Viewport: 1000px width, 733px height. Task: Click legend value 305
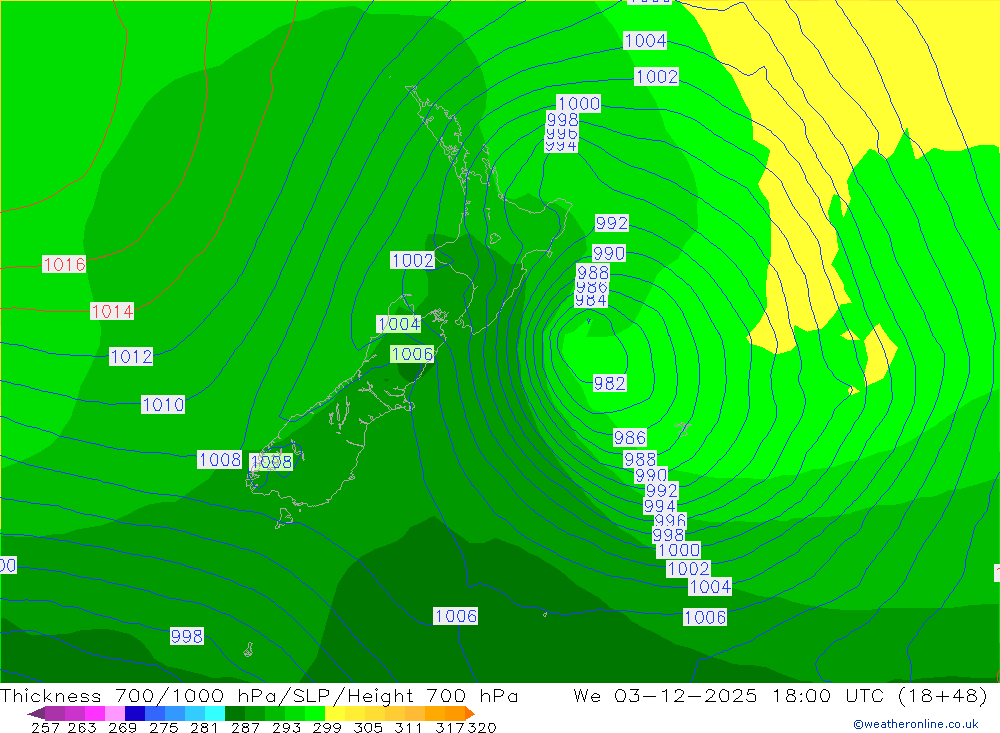[367, 727]
